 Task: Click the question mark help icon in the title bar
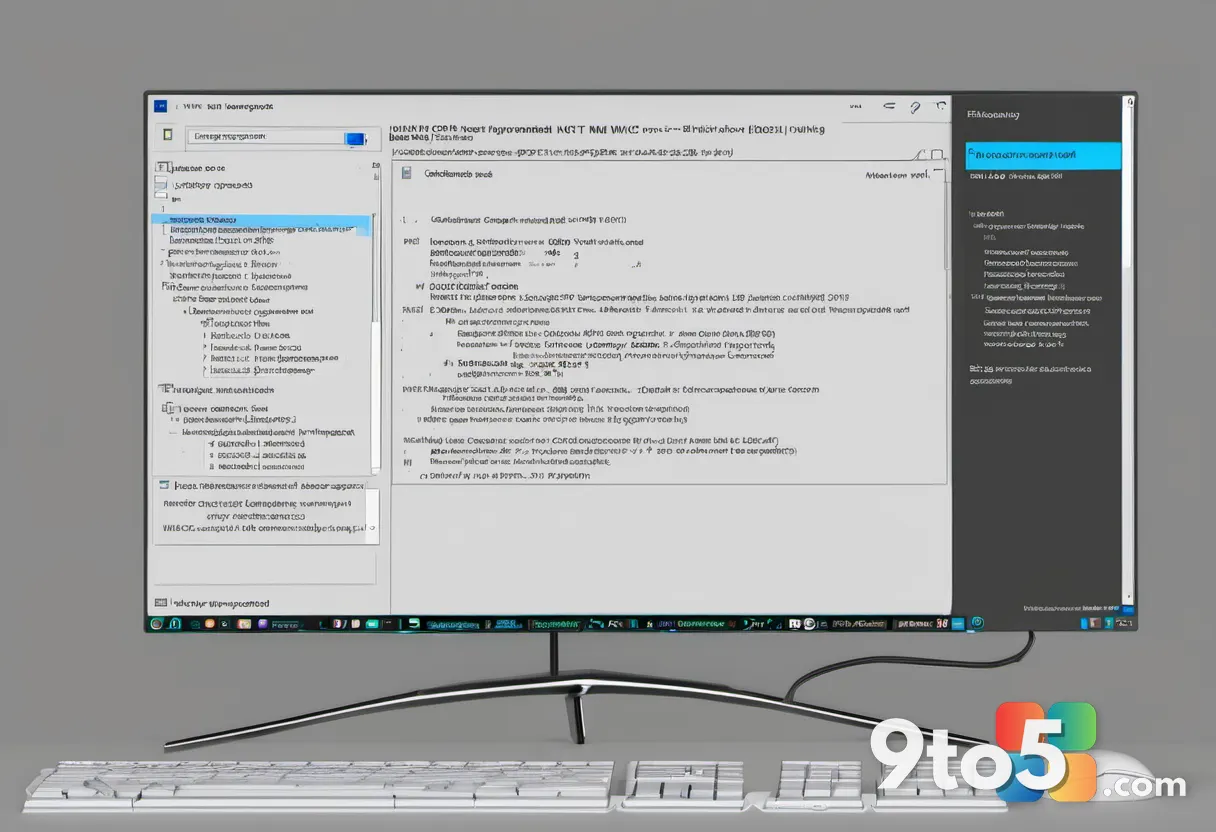pyautogui.click(x=914, y=106)
